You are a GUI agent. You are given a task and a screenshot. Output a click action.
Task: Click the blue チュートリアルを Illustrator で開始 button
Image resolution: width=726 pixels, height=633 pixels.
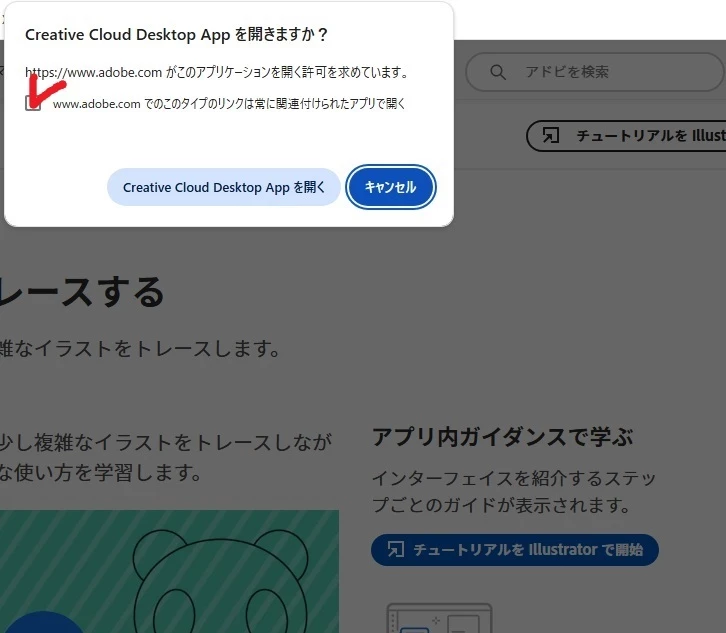pos(515,550)
